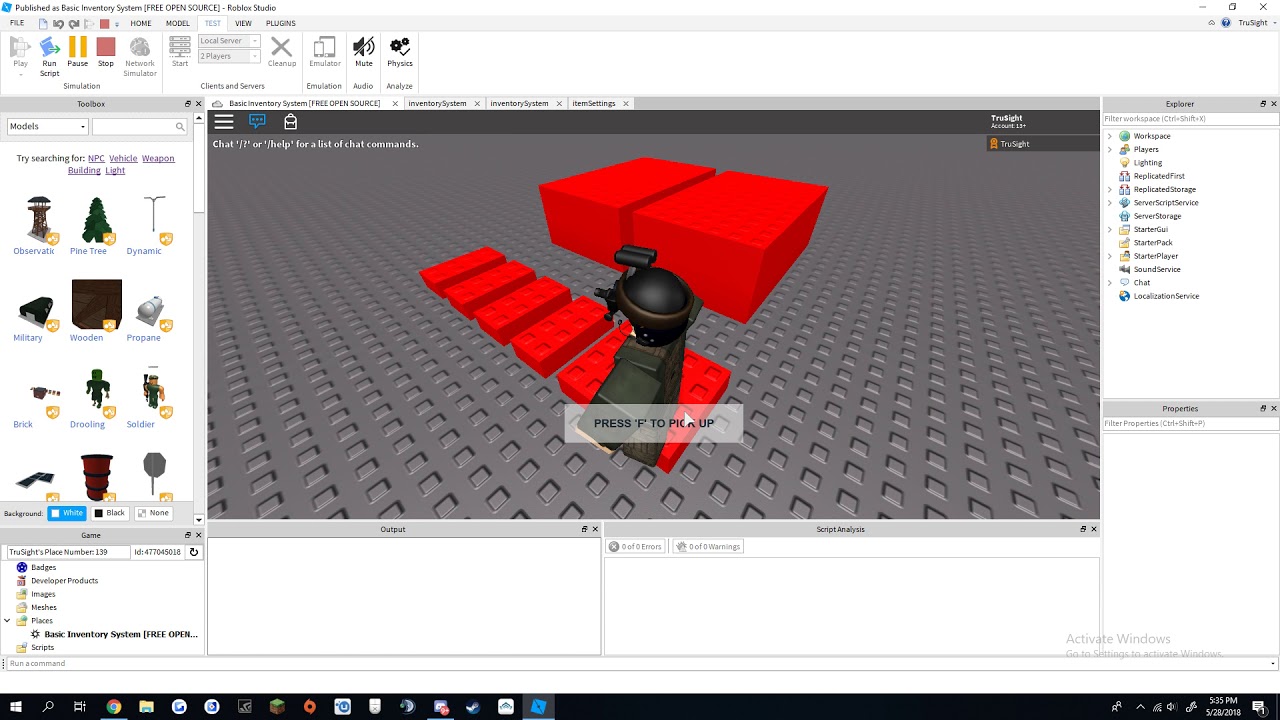Stop the running simulation

click(106, 52)
